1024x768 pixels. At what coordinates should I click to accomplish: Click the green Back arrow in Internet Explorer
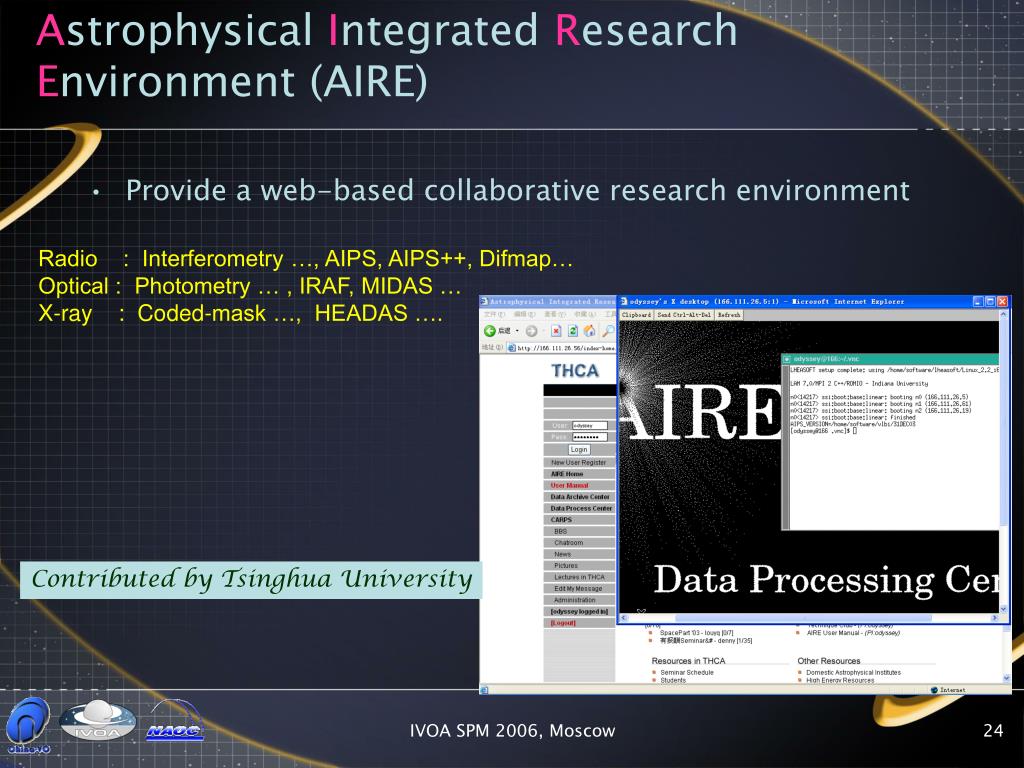tap(490, 331)
